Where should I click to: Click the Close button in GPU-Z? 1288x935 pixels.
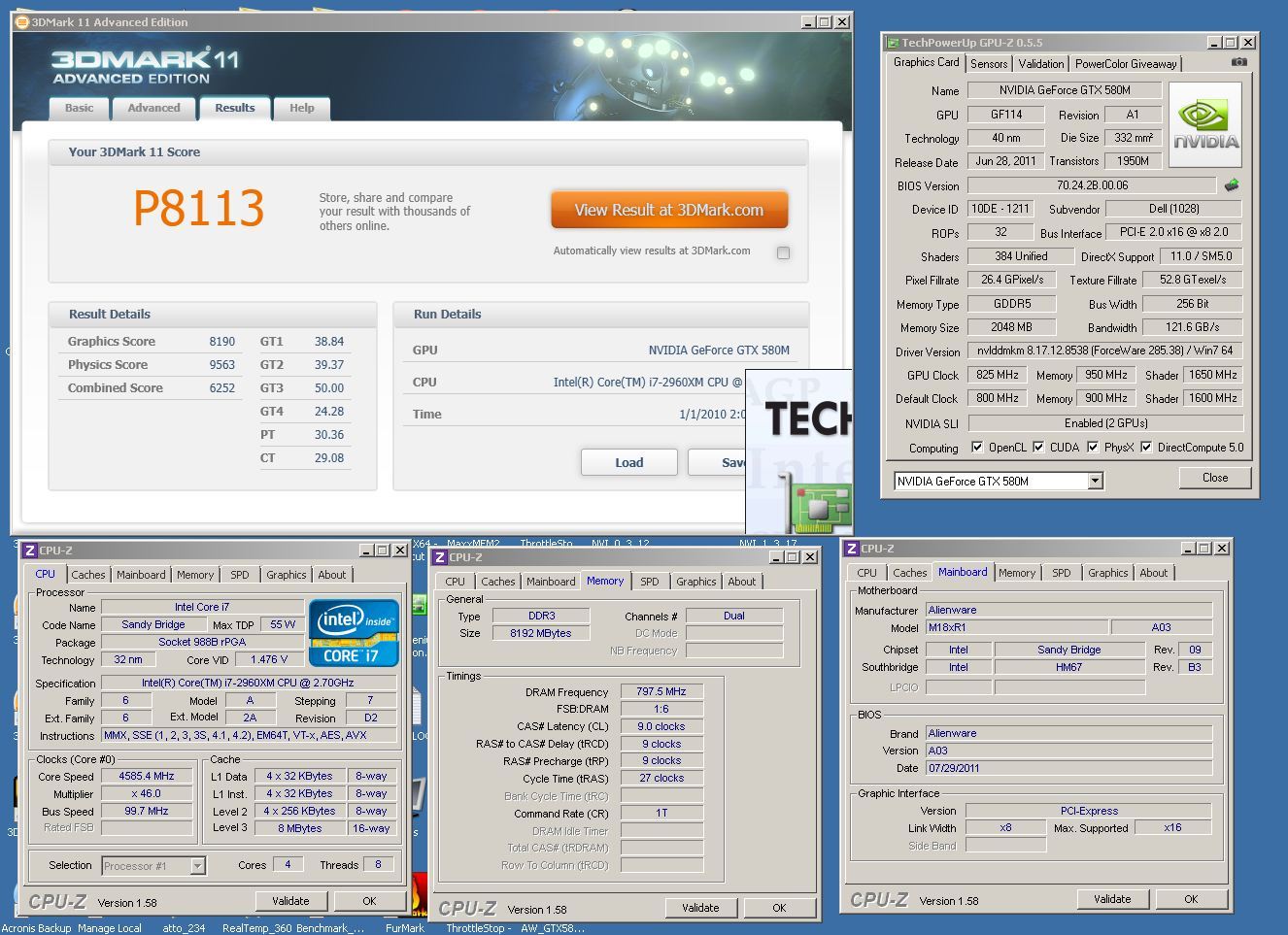pos(1215,478)
